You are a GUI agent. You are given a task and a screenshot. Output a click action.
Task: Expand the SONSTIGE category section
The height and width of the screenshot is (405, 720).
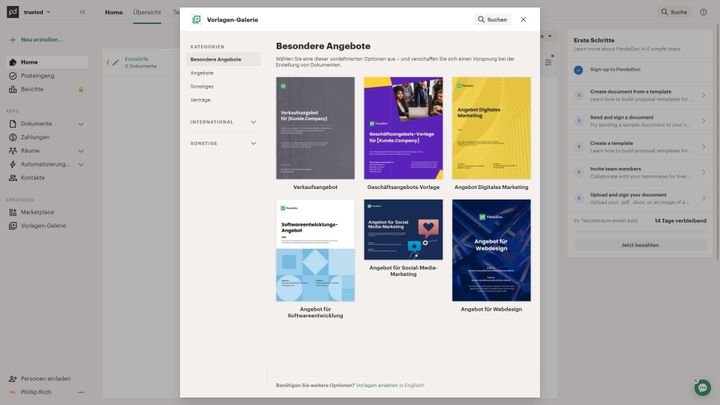click(x=224, y=144)
